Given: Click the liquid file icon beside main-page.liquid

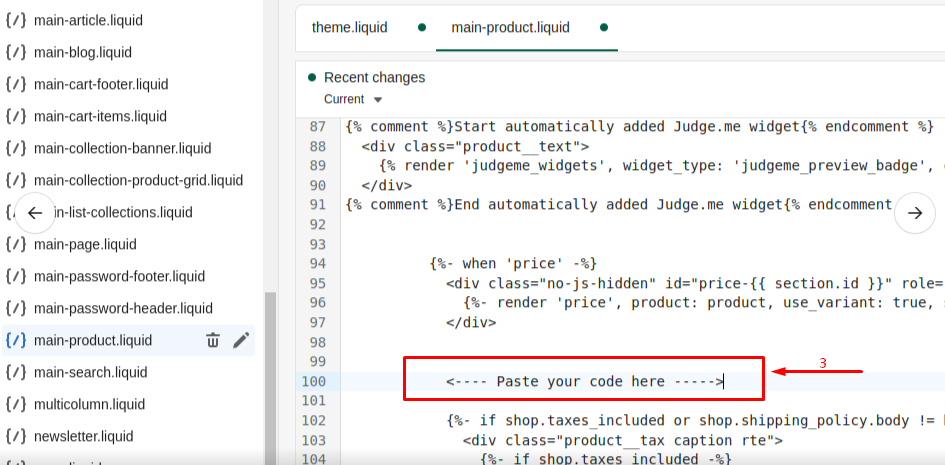Looking at the screenshot, I should click(16, 245).
